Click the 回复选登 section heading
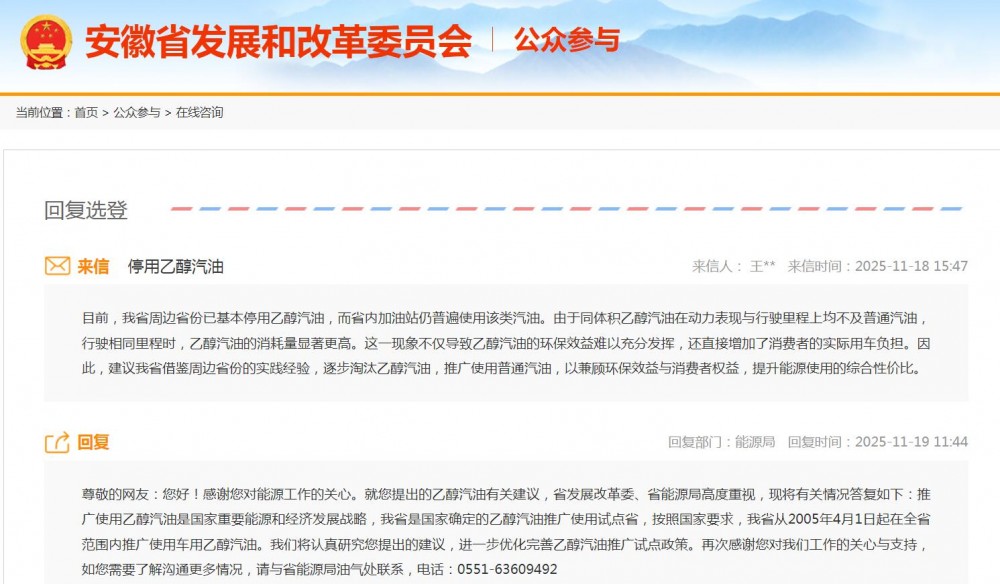 click(86, 210)
